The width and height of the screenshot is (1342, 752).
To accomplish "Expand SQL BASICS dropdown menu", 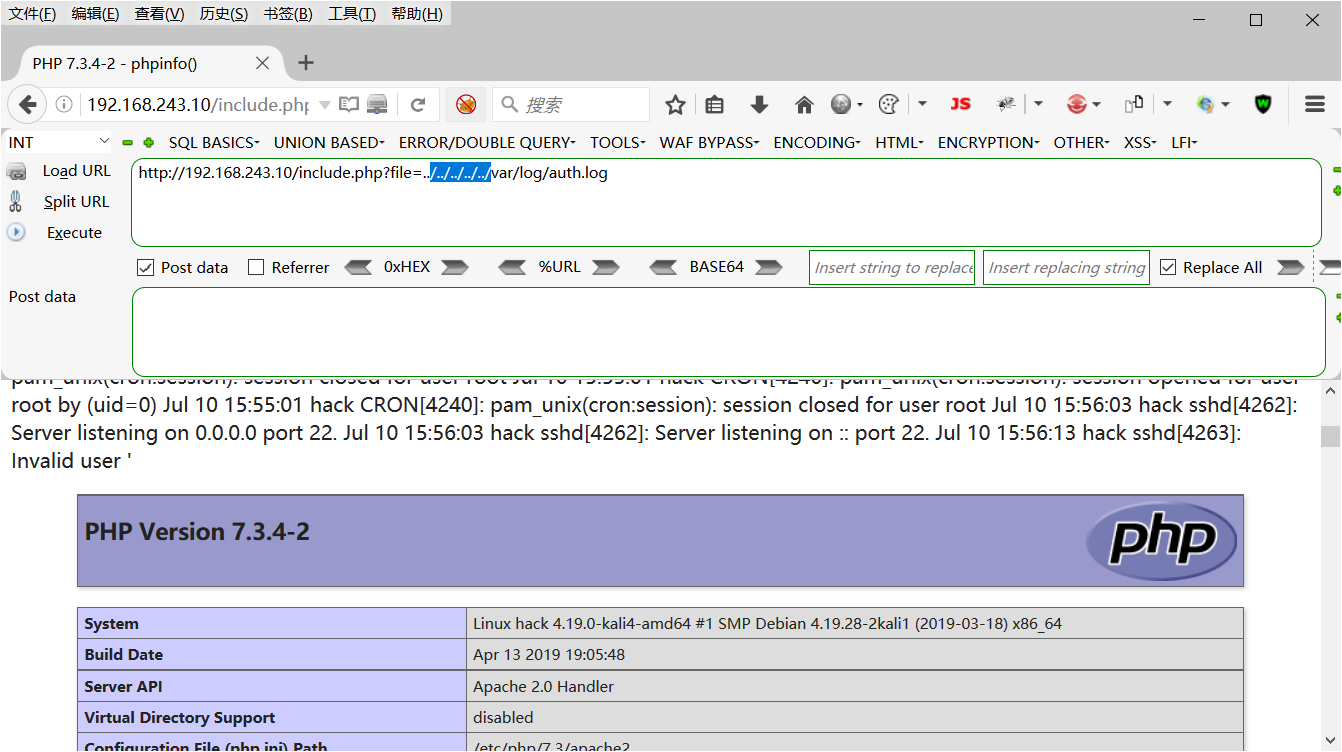I will tap(214, 143).
